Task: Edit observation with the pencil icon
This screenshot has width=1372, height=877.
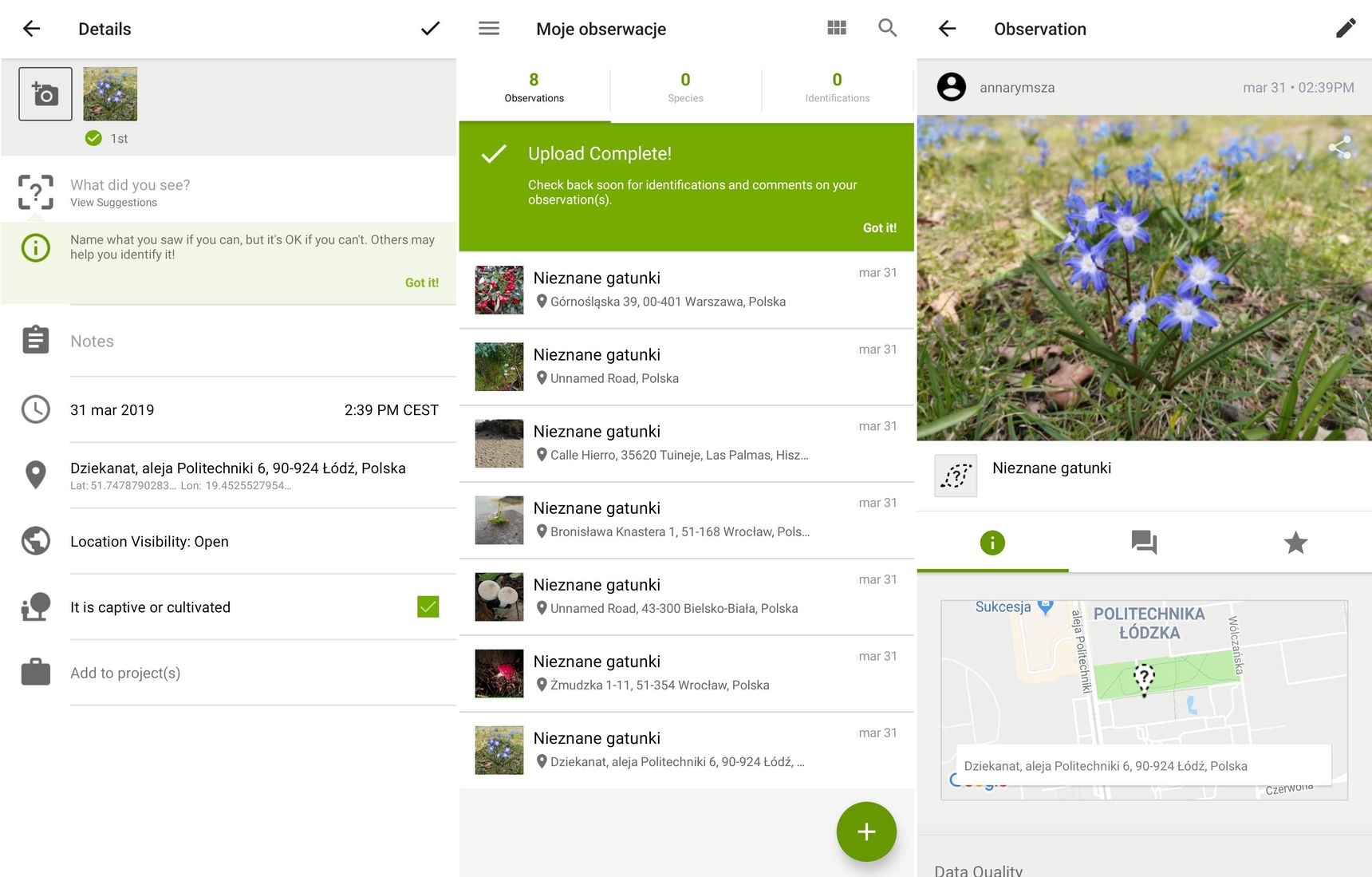Action: tap(1345, 29)
